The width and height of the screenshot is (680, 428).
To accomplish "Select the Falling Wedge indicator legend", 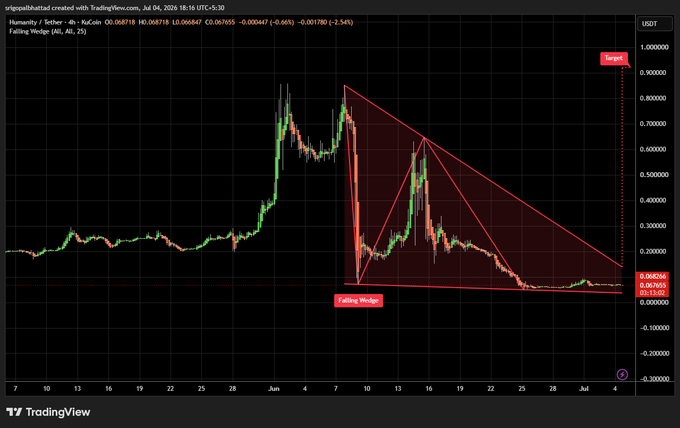I will tap(48, 31).
